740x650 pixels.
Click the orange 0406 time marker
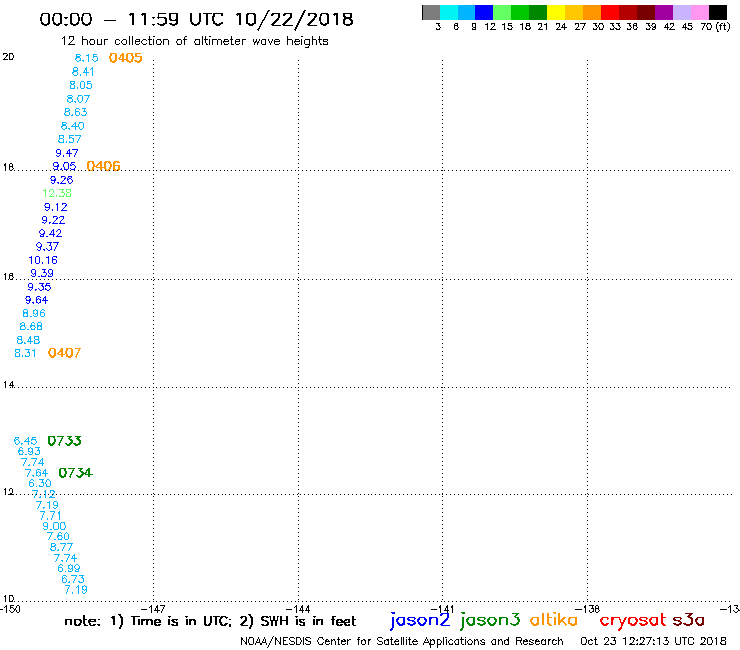coord(103,166)
